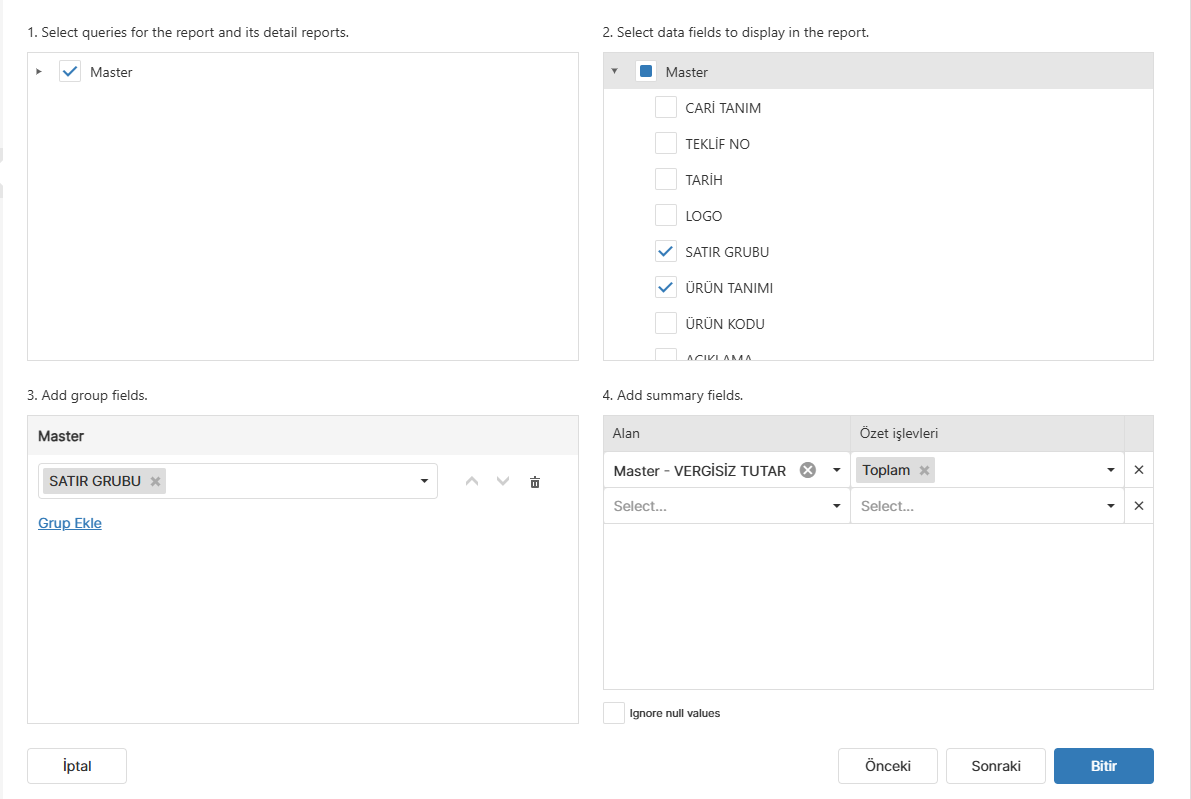Check the ÜRÜN KODU field
The image size is (1191, 799).
point(665,323)
